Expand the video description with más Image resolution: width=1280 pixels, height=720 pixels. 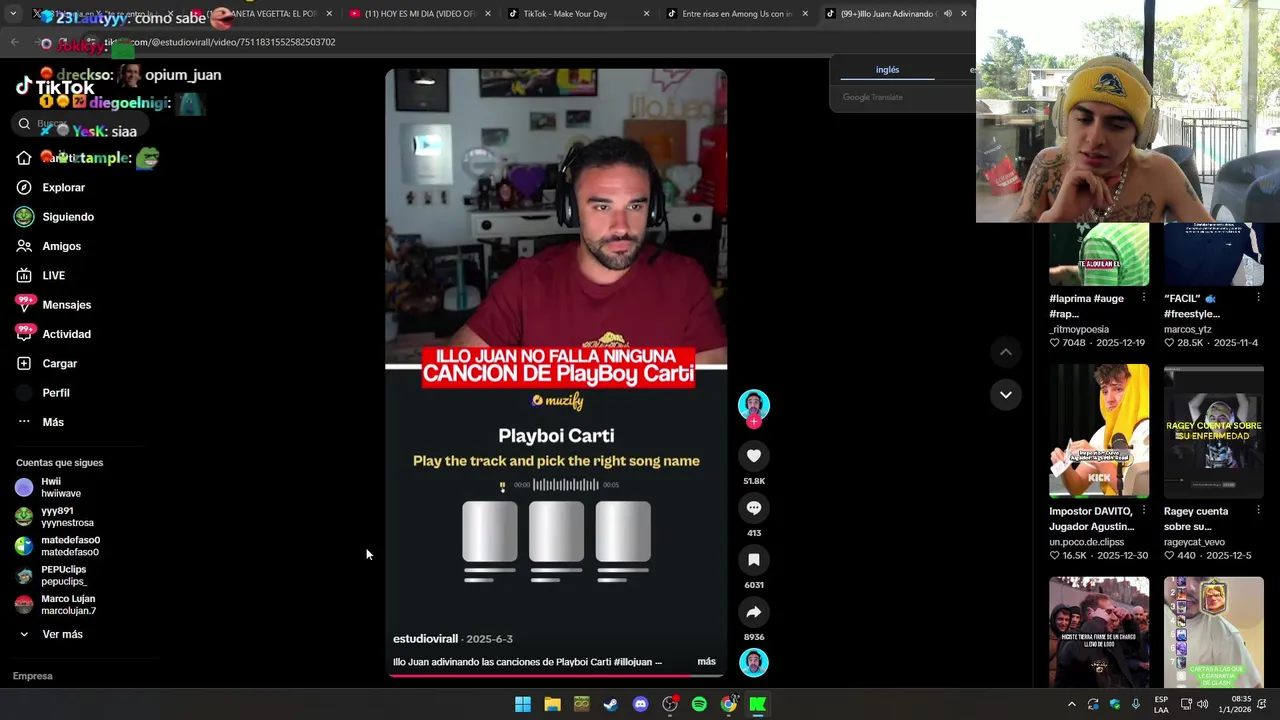tap(706, 662)
